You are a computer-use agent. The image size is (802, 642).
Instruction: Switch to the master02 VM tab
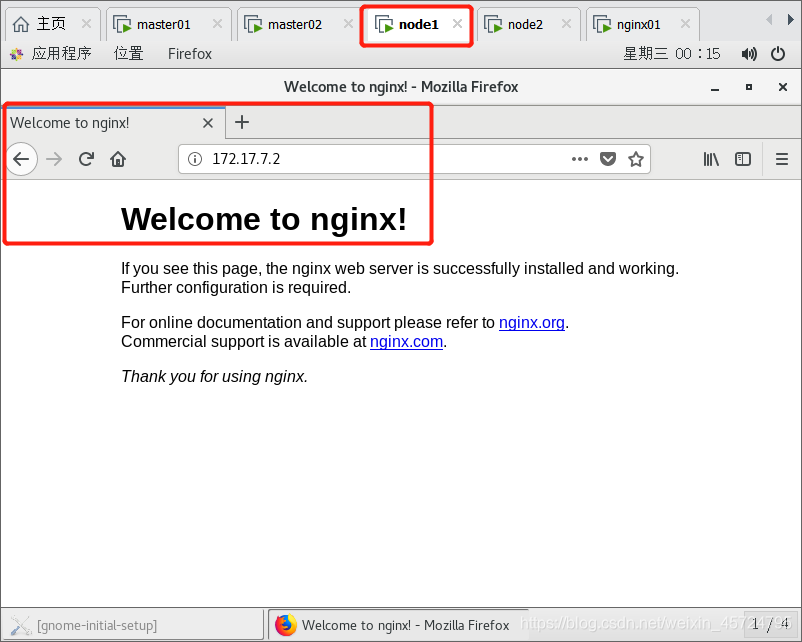[297, 24]
